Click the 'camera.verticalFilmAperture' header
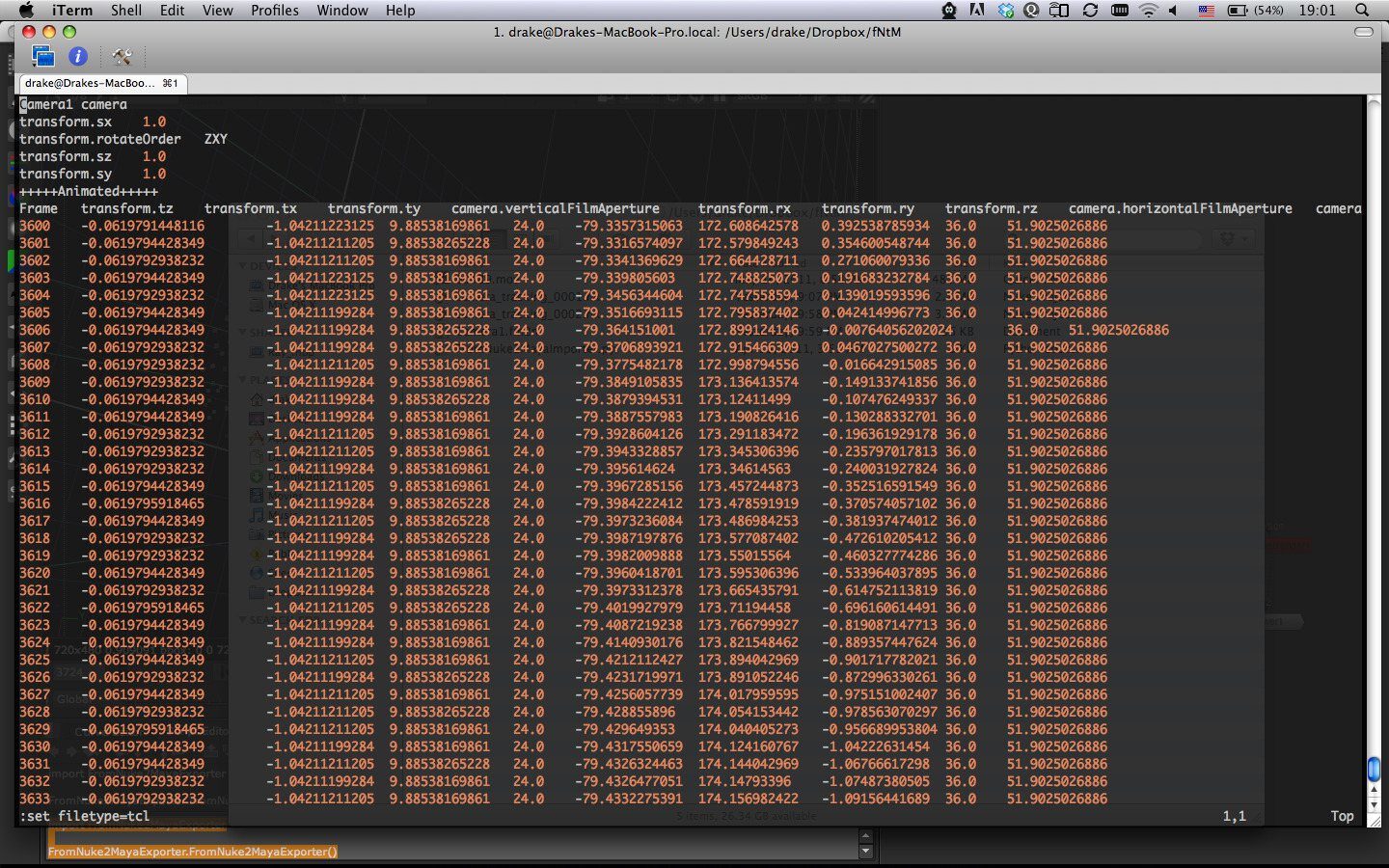Image resolution: width=1389 pixels, height=868 pixels. (556, 208)
